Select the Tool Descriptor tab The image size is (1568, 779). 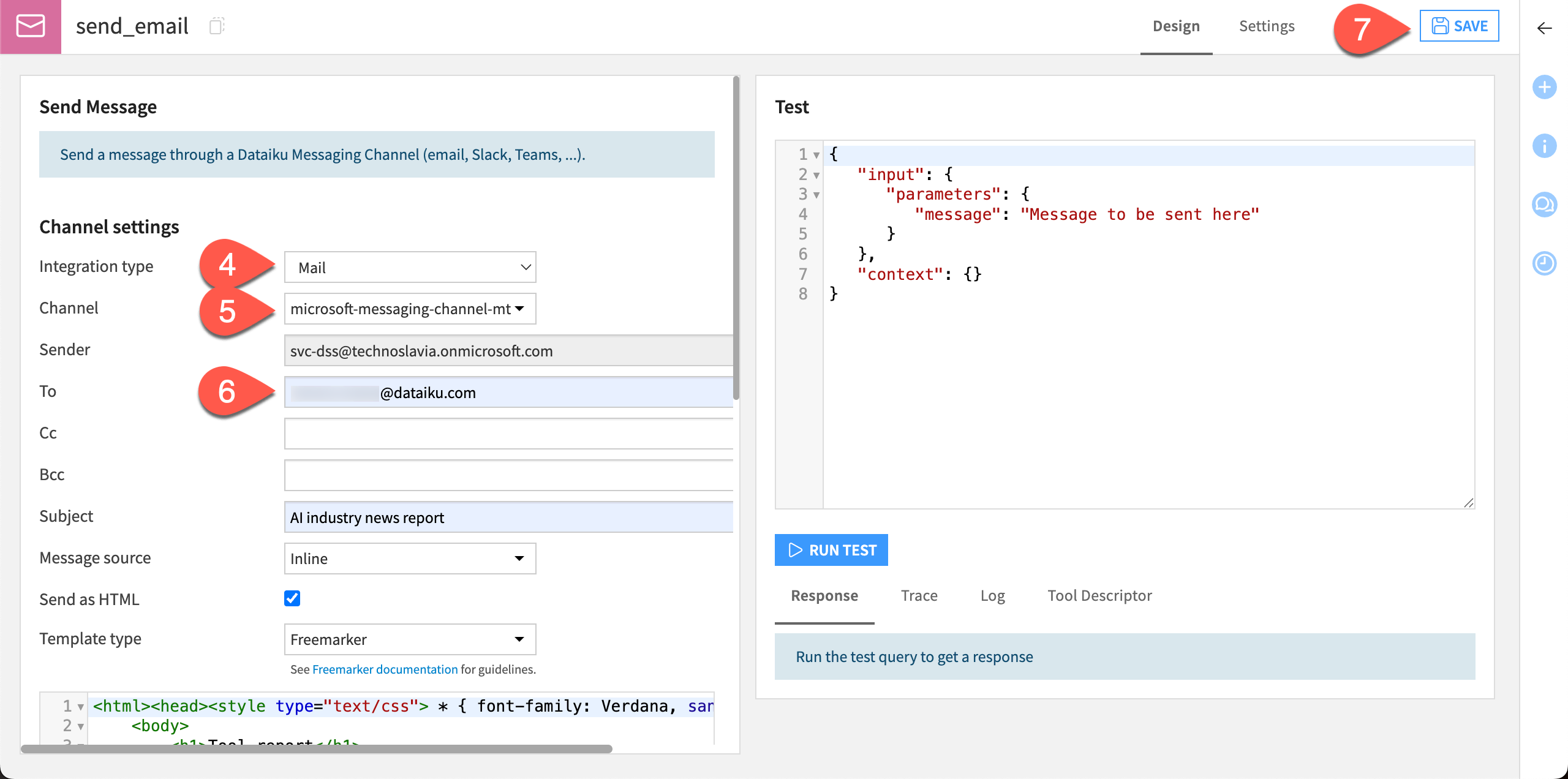pos(1099,596)
